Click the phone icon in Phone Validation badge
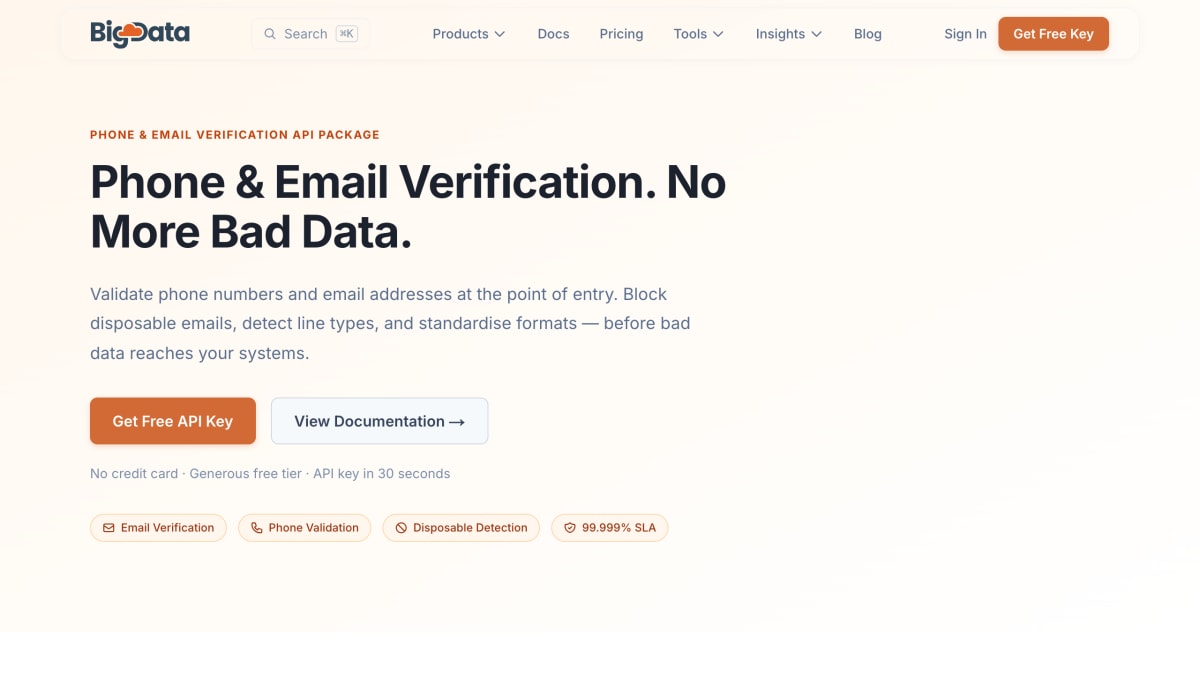 pyautogui.click(x=257, y=528)
